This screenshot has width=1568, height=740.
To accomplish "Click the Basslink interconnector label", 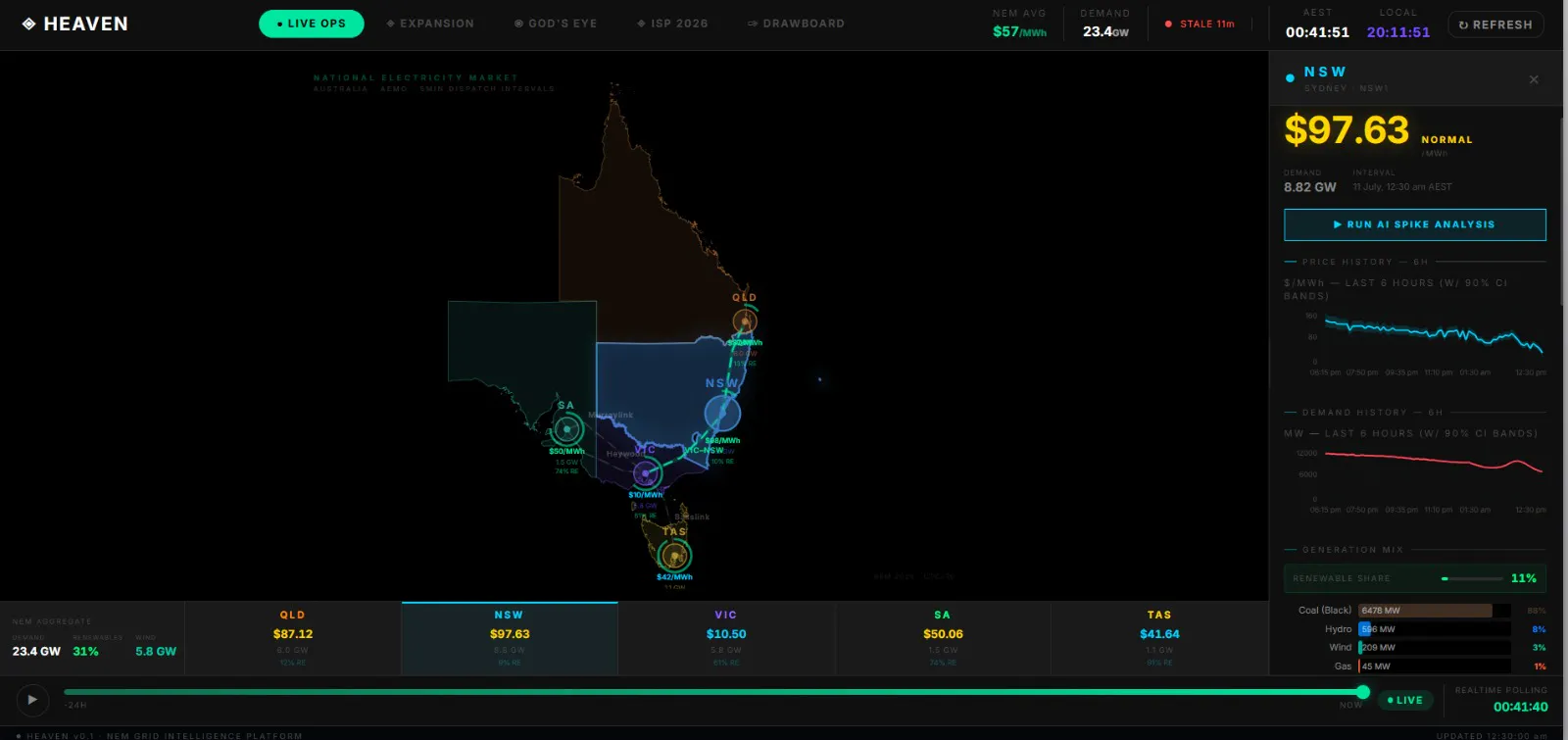I will point(692,517).
